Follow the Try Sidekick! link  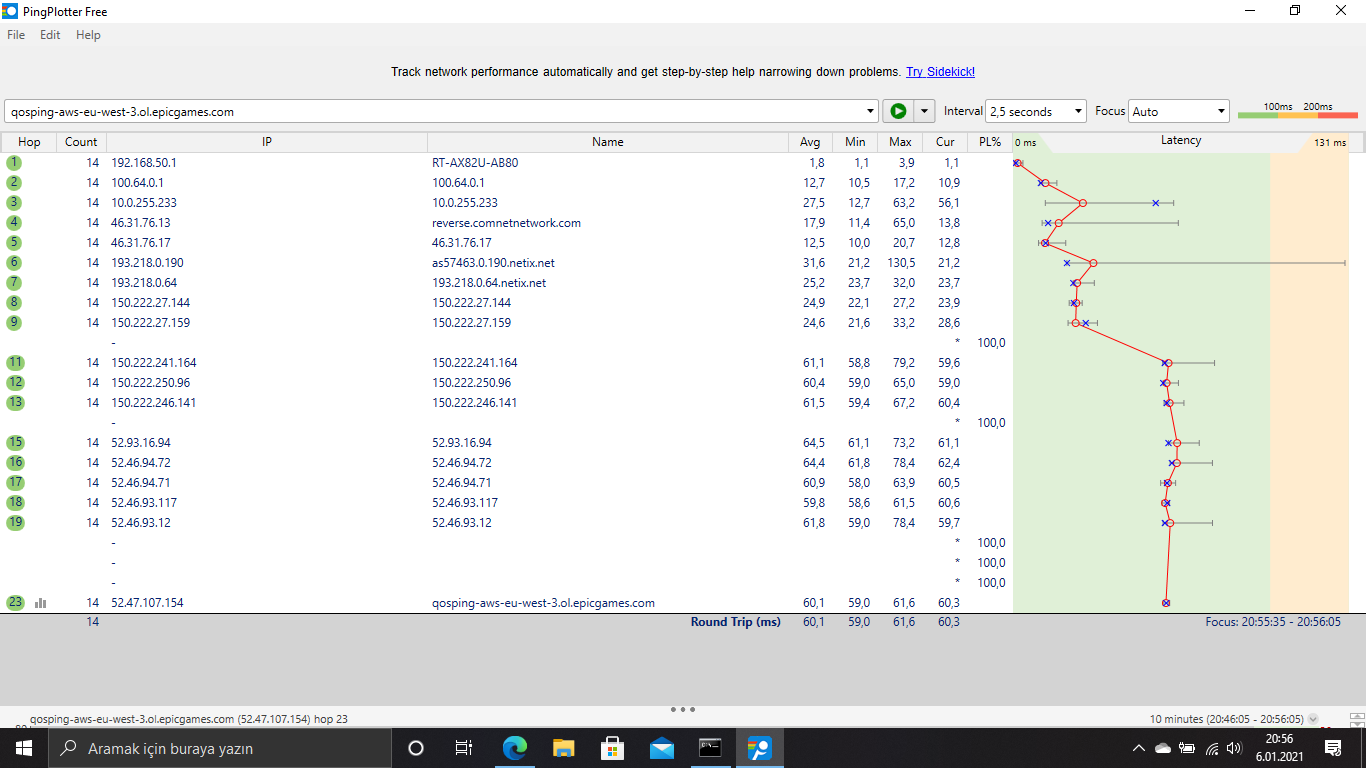tap(940, 72)
